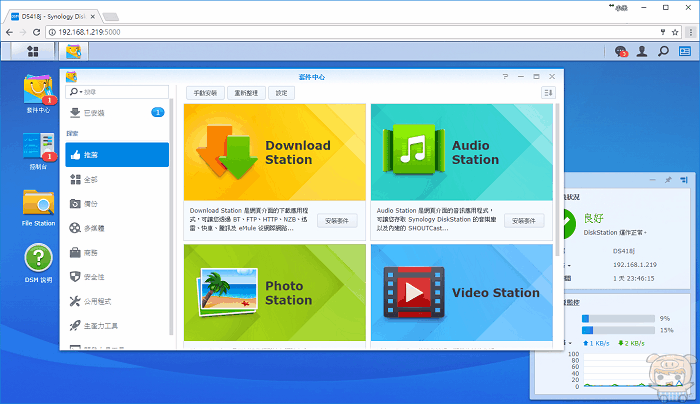Click 設定 (Settings) button in Package Center
This screenshot has width=700, height=404.
tap(281, 93)
